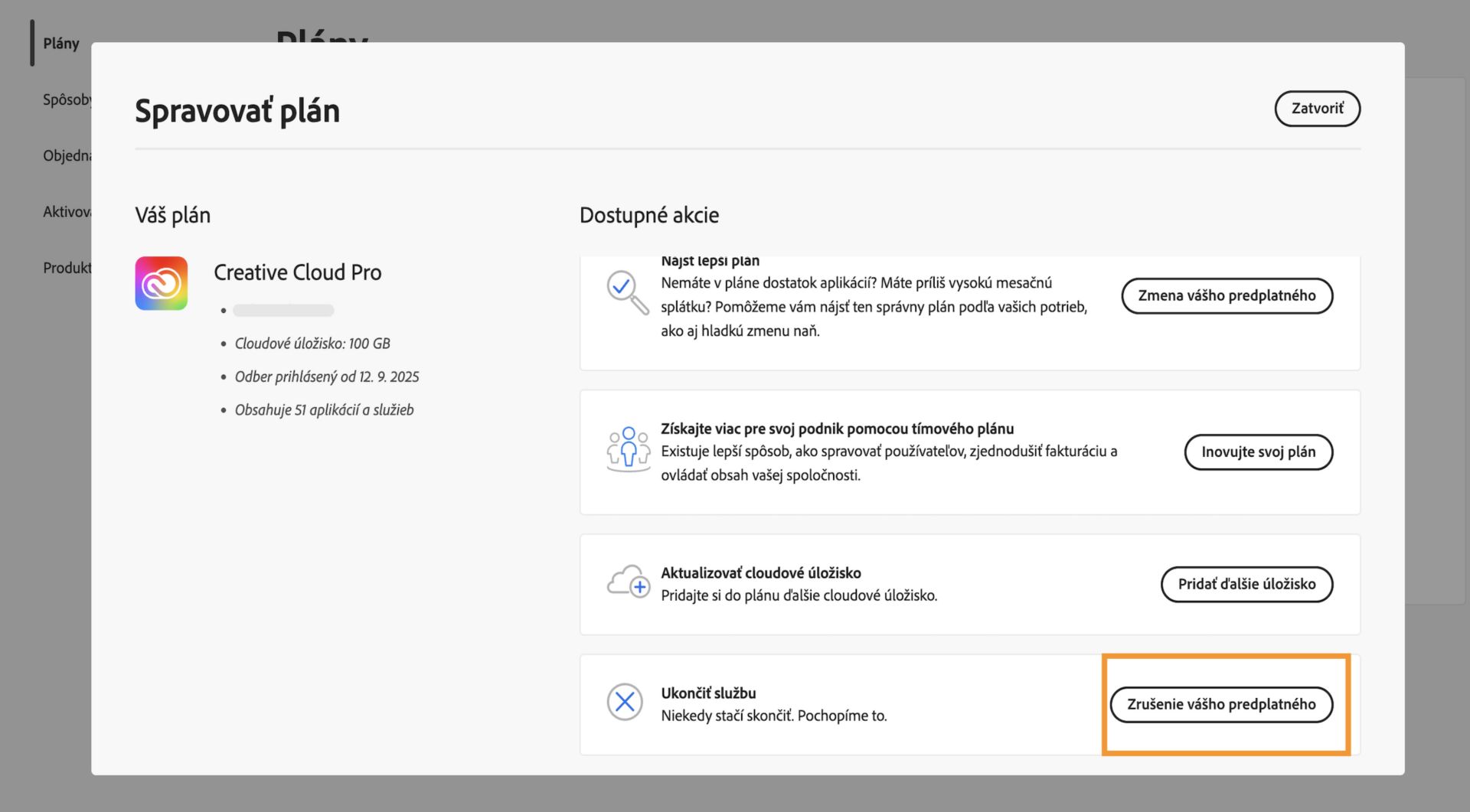1470x812 pixels.
Task: Click the team plan people icon
Action: [628, 449]
